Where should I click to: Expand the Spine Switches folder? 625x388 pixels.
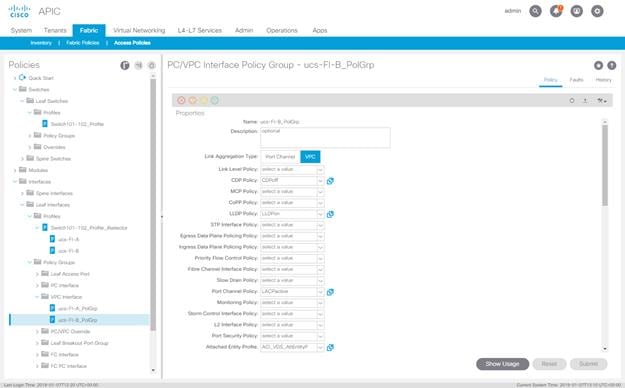point(22,159)
